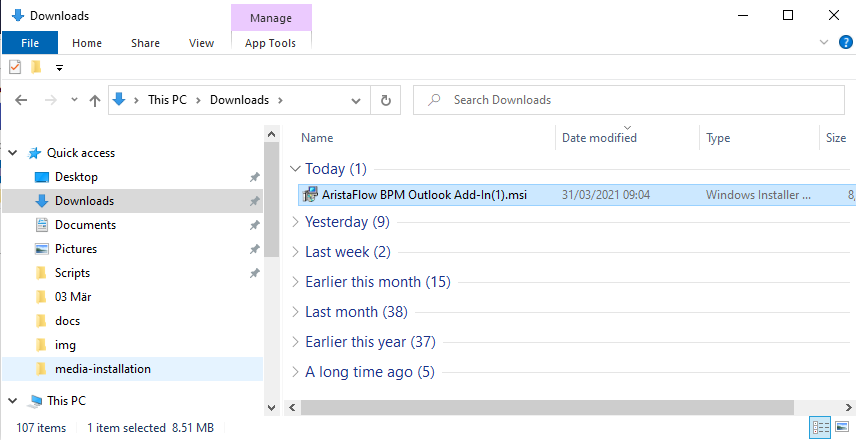This screenshot has height=440, width=857.
Task: Switch to the Share ribbon tab
Action: (145, 43)
